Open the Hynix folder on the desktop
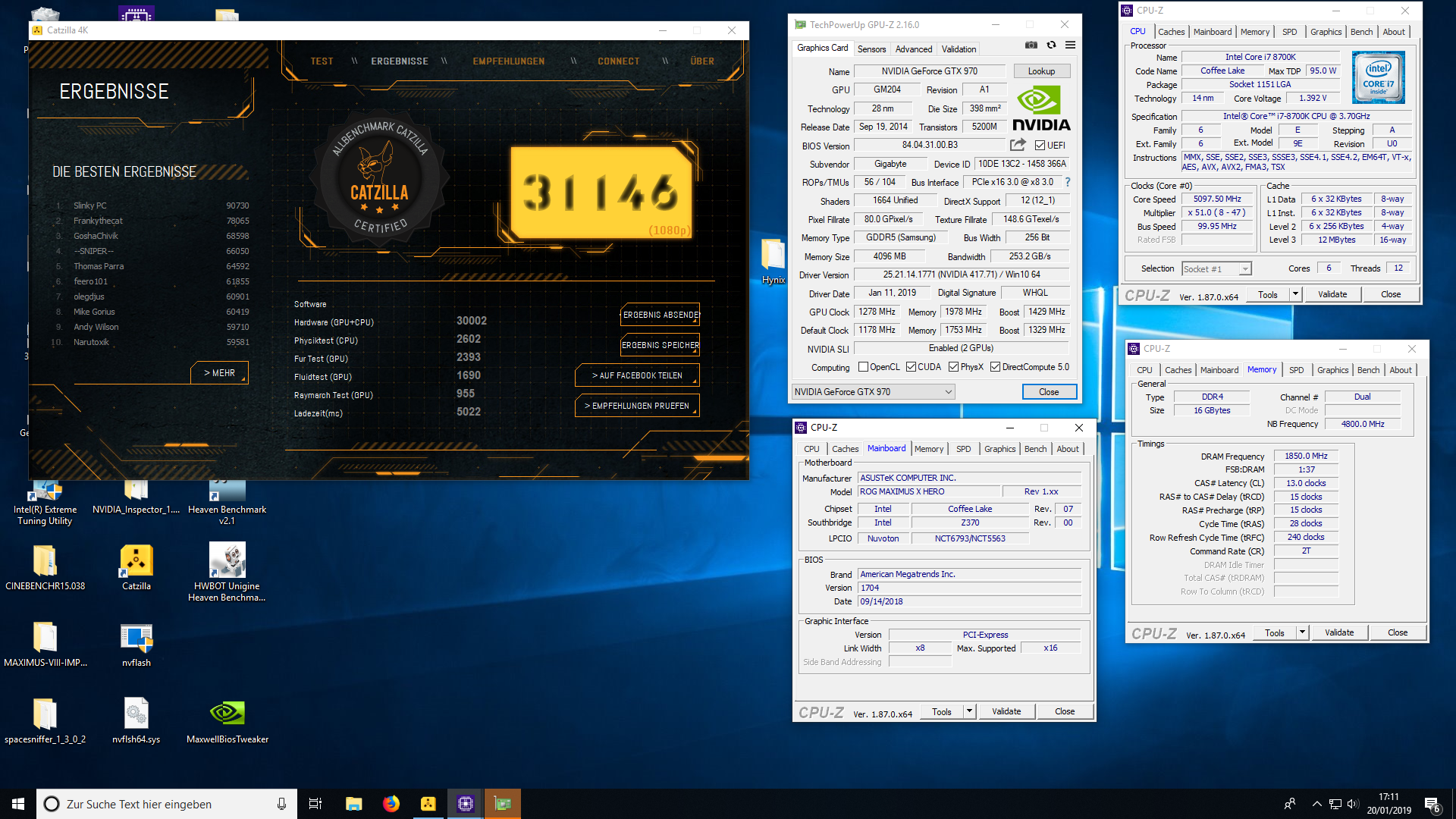Viewport: 1456px width, 819px height. coord(773,262)
